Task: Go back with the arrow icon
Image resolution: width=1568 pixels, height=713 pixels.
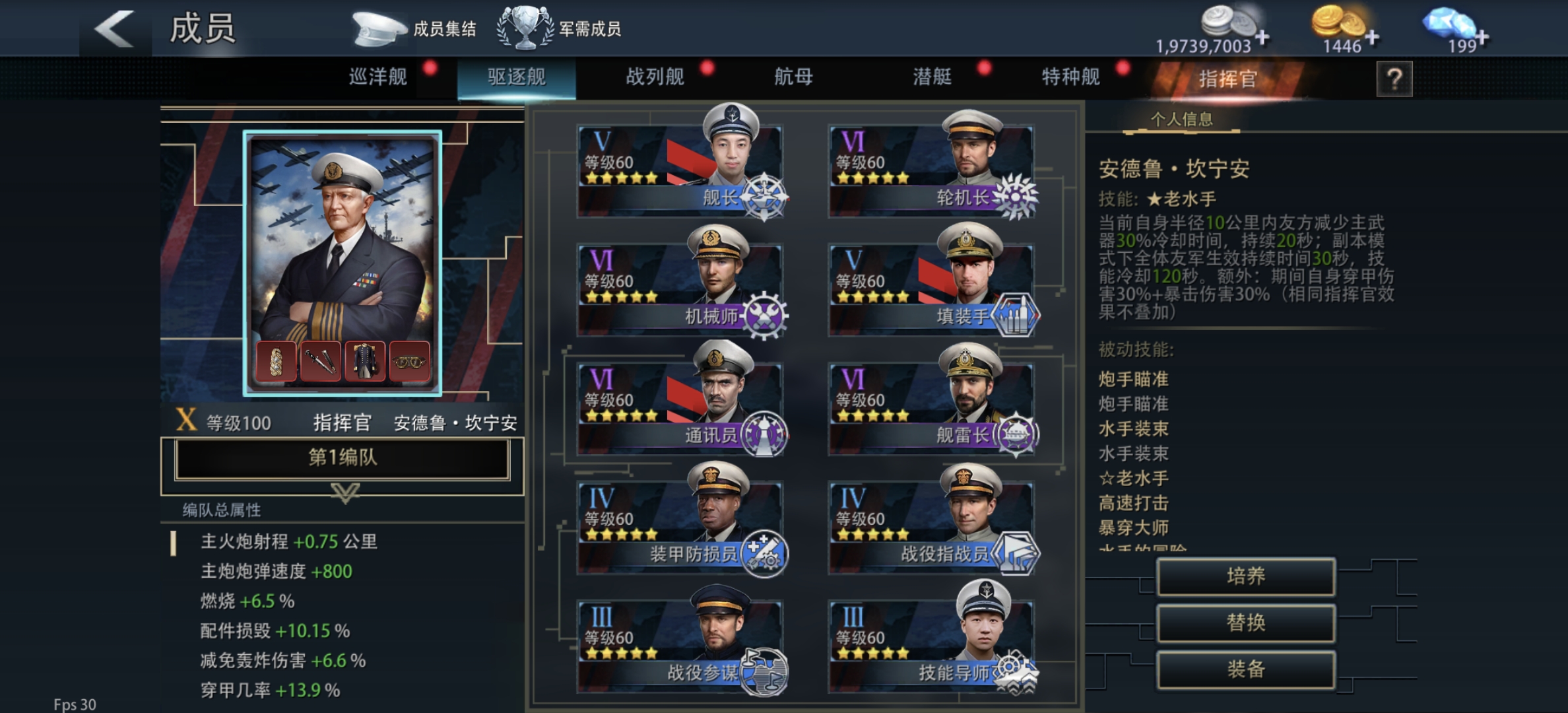Action: [x=115, y=28]
